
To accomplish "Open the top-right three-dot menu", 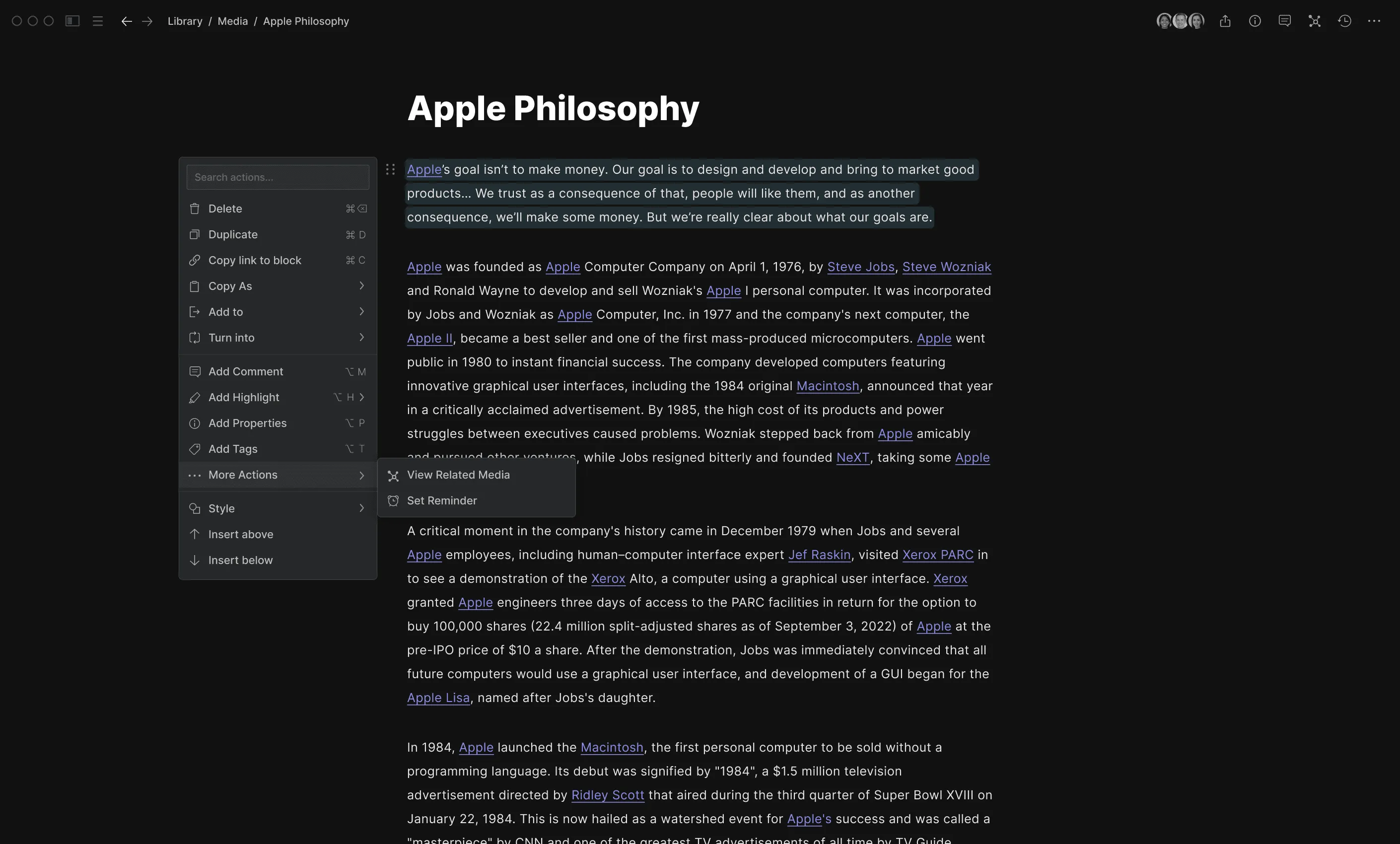I will point(1374,21).
